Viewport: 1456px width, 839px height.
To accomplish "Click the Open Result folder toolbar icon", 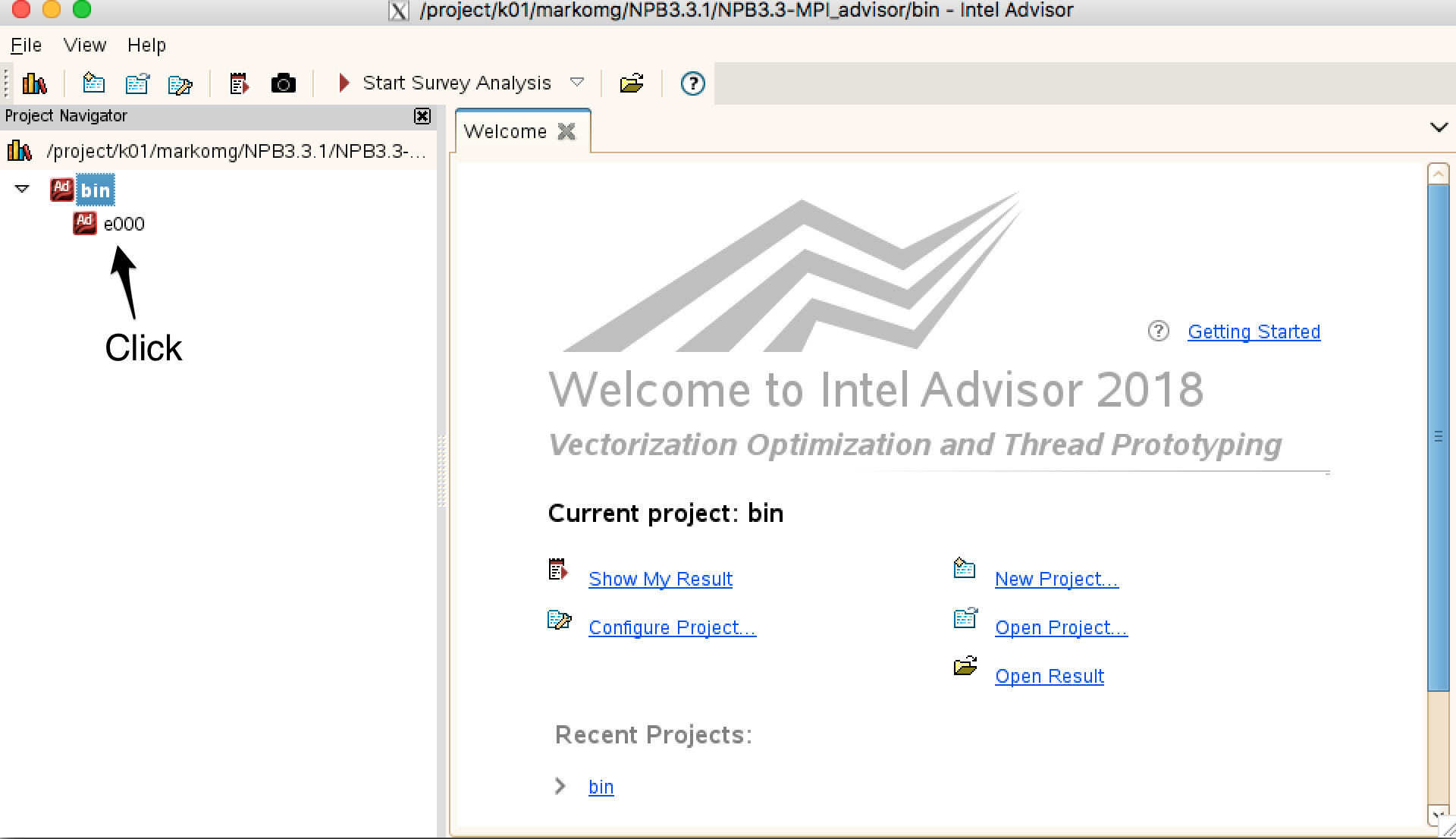I will [x=632, y=83].
